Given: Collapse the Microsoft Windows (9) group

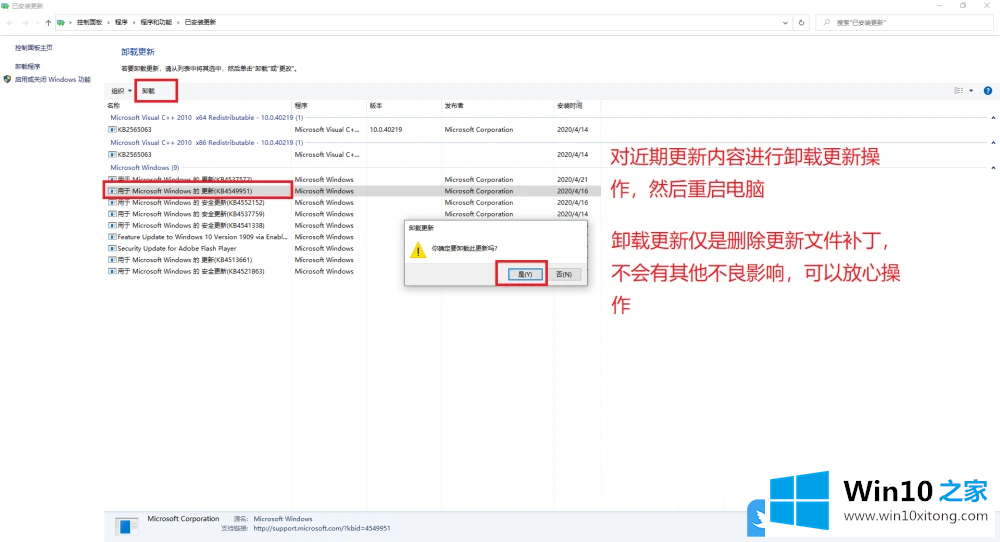Looking at the screenshot, I should pyautogui.click(x=992, y=168).
